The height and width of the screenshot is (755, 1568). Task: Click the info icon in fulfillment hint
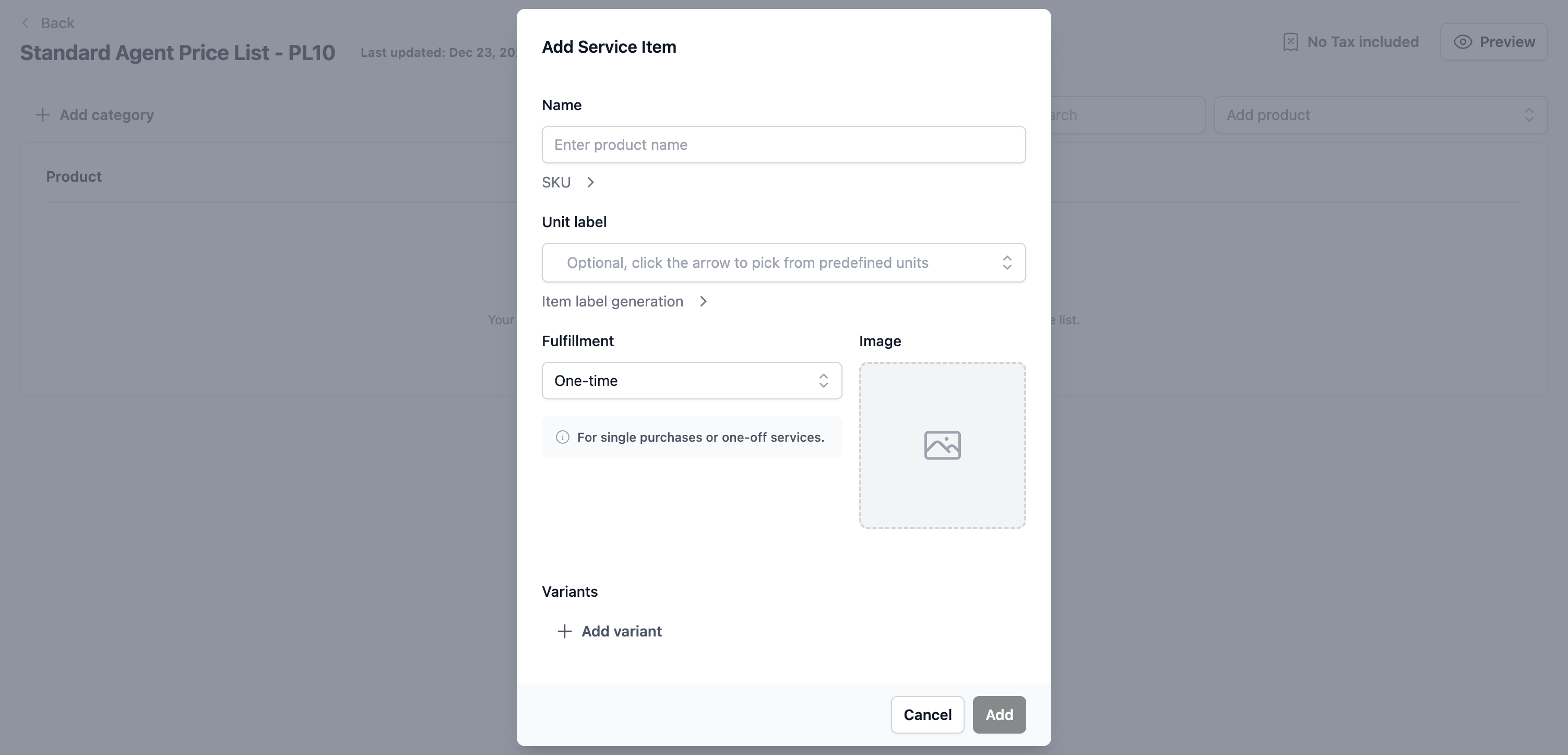tap(563, 437)
